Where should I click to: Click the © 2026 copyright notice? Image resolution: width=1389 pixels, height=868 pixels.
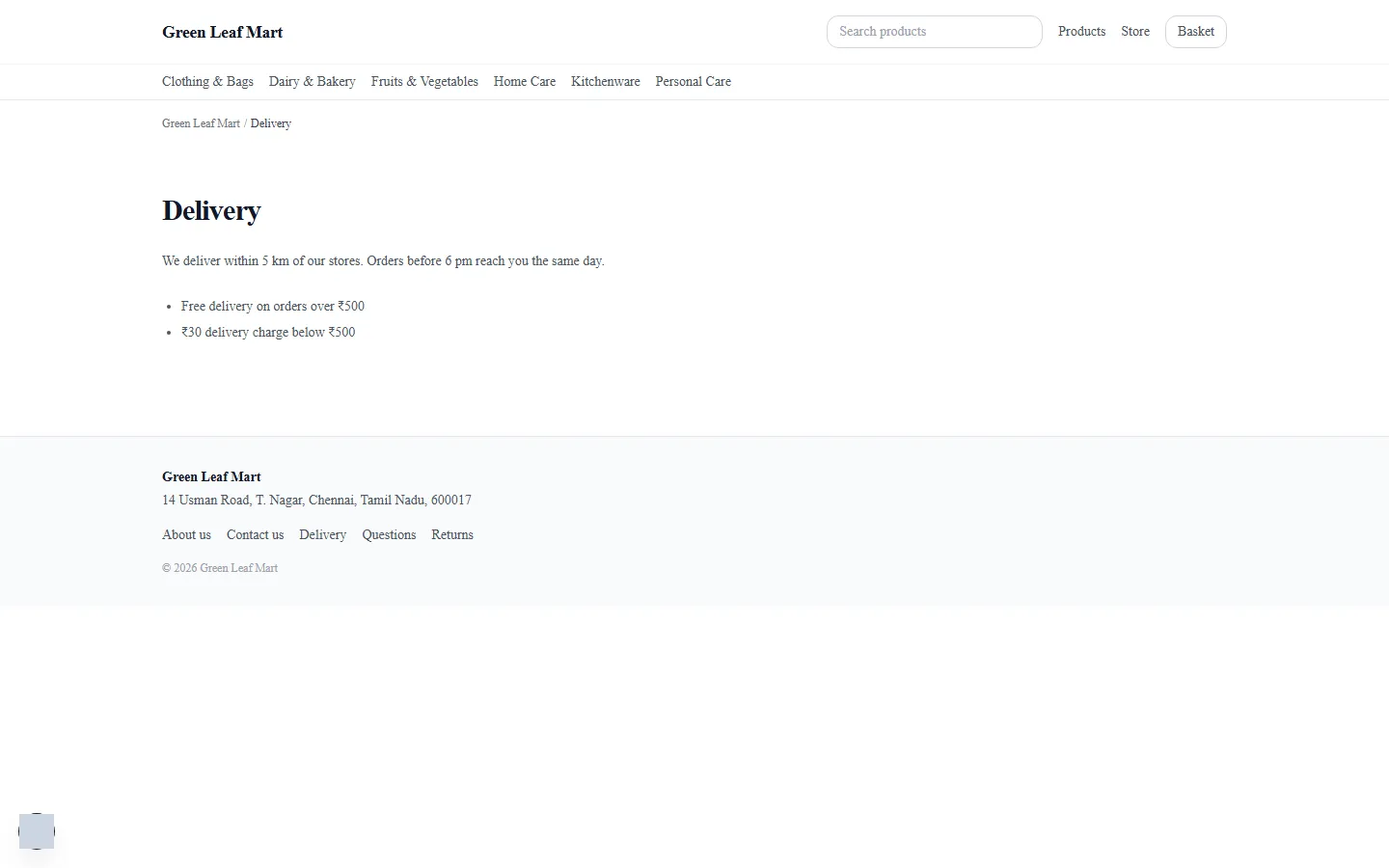pos(220,568)
